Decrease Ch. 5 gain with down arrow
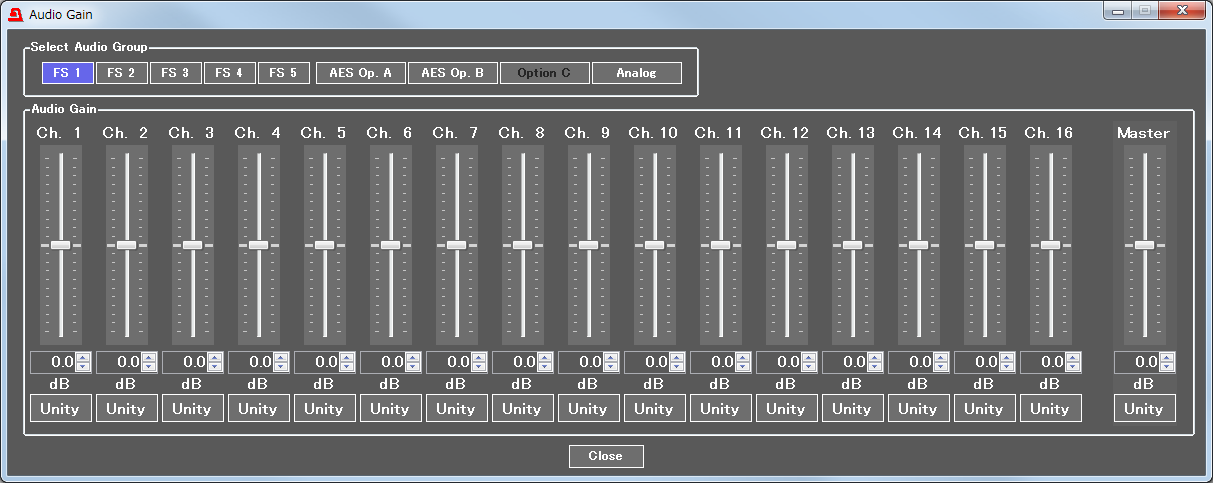Screen dimensions: 1213x483 click(x=347, y=367)
